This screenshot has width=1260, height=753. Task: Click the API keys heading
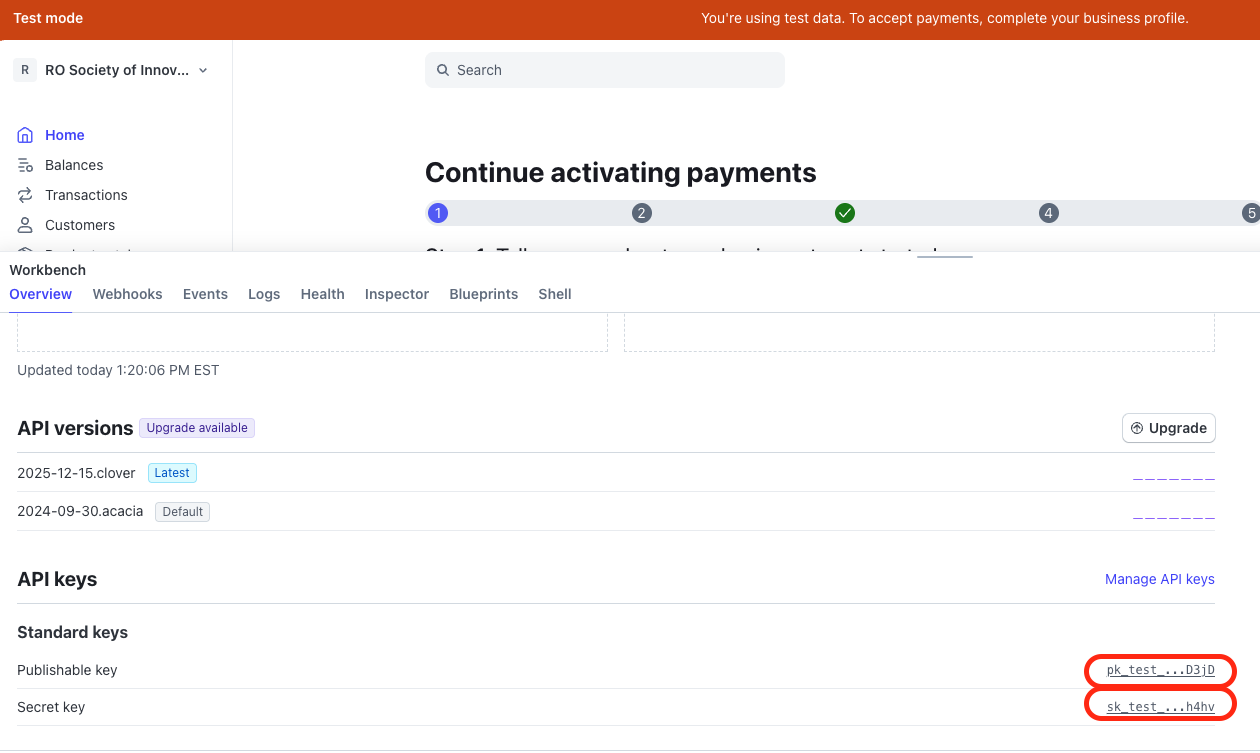[57, 579]
